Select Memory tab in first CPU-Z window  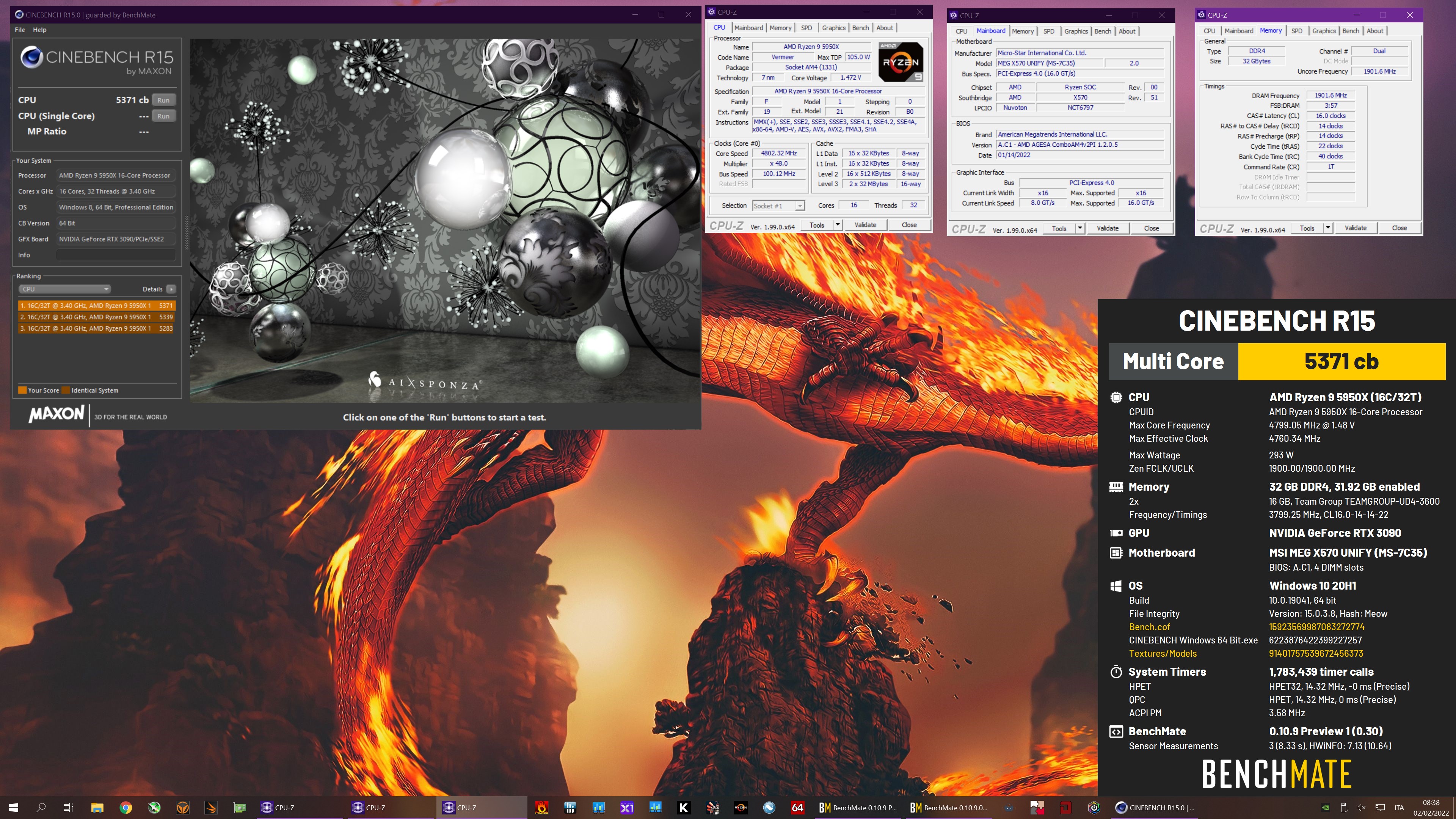tap(780, 28)
